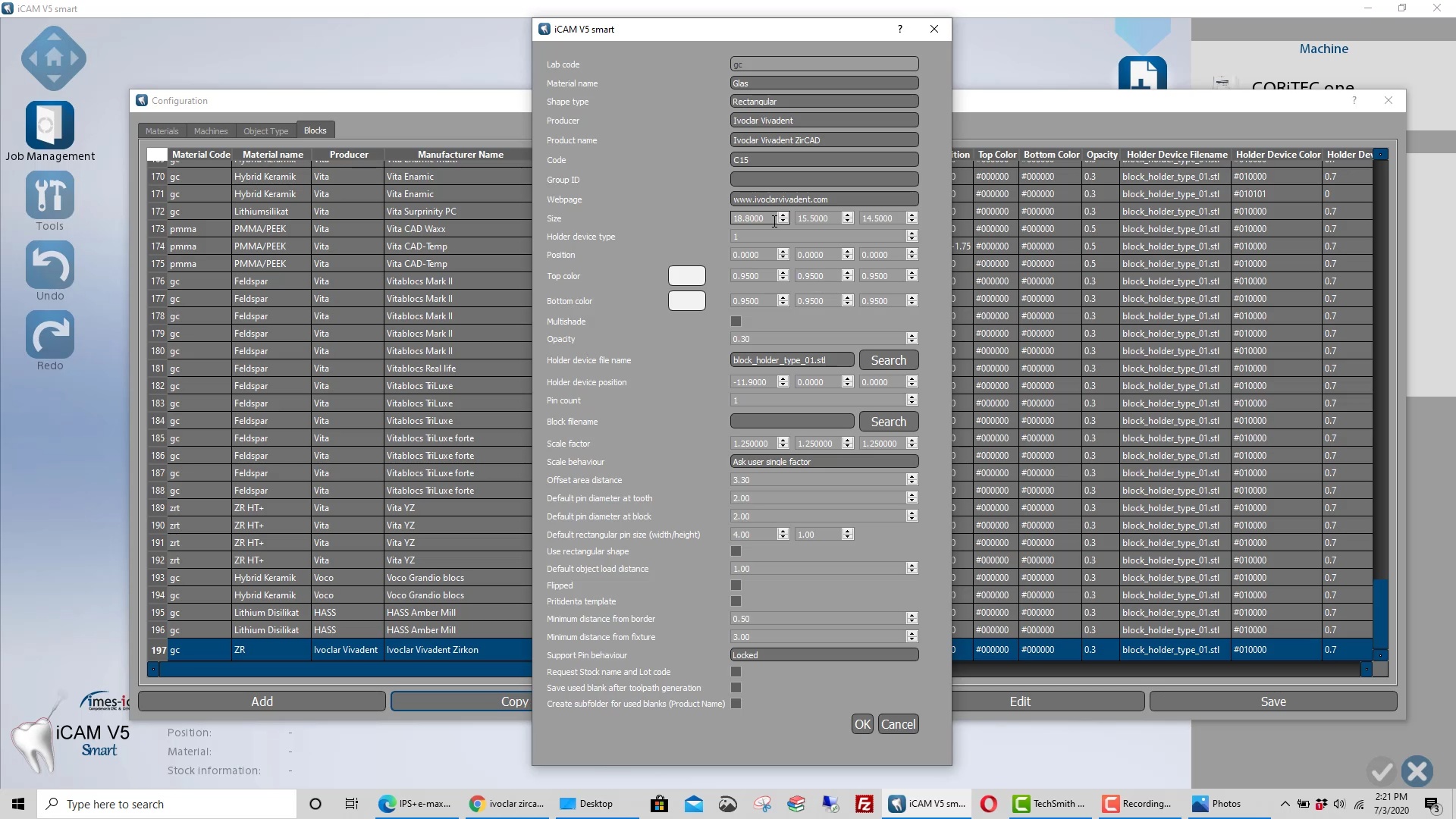Image resolution: width=1456 pixels, height=819 pixels.
Task: Click the Material Code column header
Action: (x=201, y=155)
